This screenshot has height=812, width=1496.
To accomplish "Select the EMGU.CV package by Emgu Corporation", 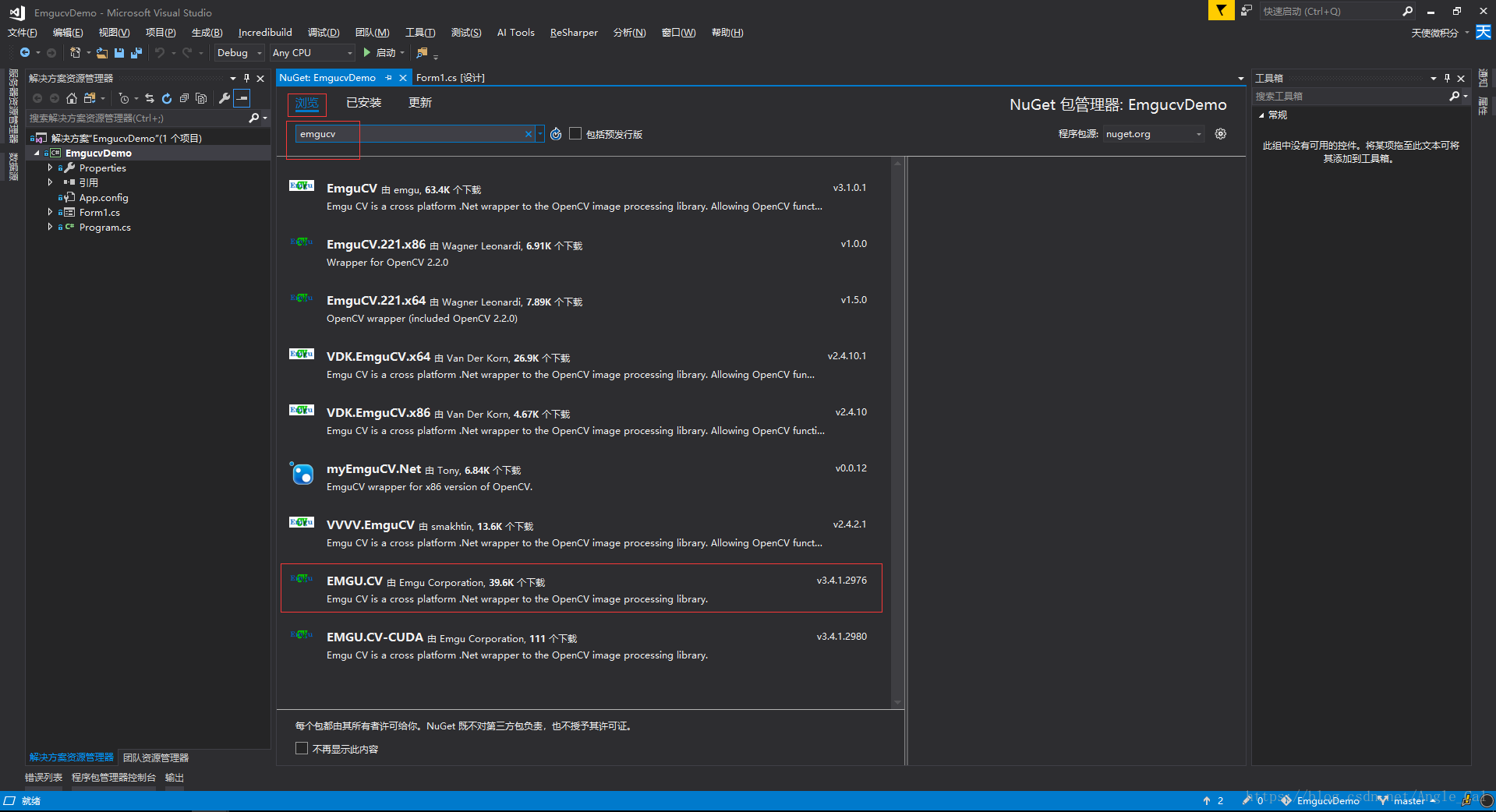I will (x=581, y=588).
